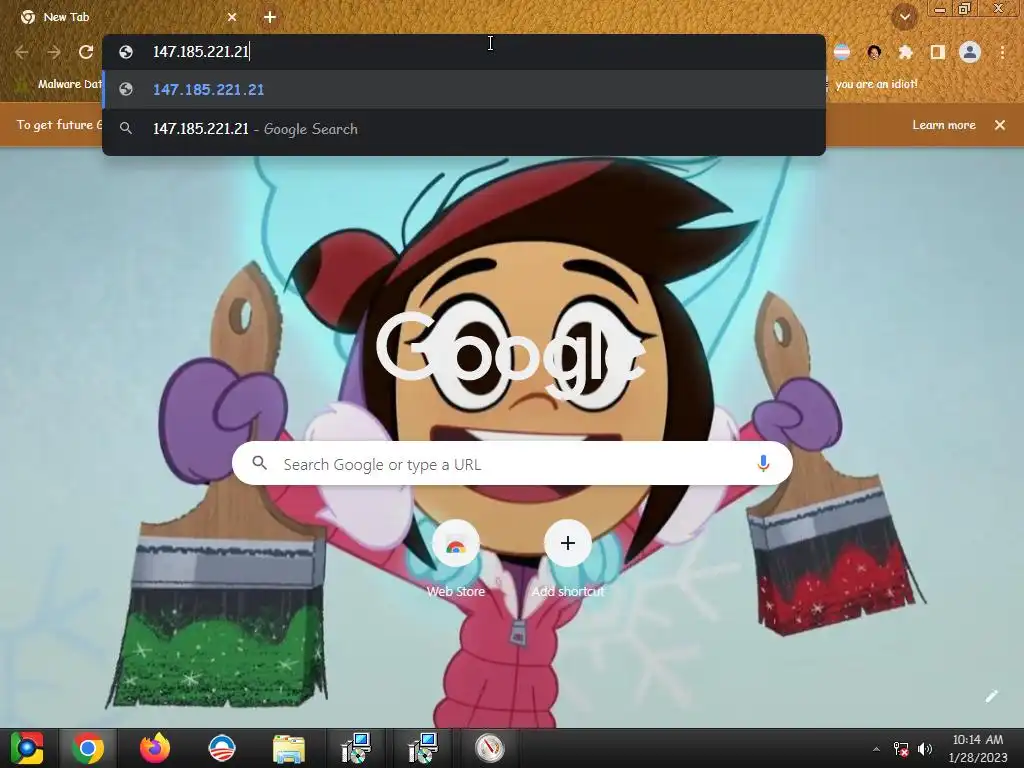
Task: Open the 'you are an idiot!' bookmark
Action: [x=876, y=84]
